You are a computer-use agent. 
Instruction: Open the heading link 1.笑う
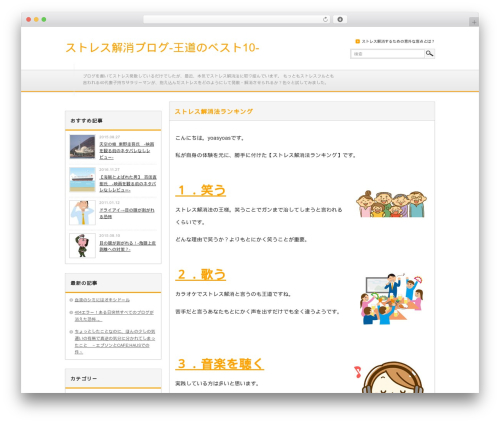coord(201,190)
